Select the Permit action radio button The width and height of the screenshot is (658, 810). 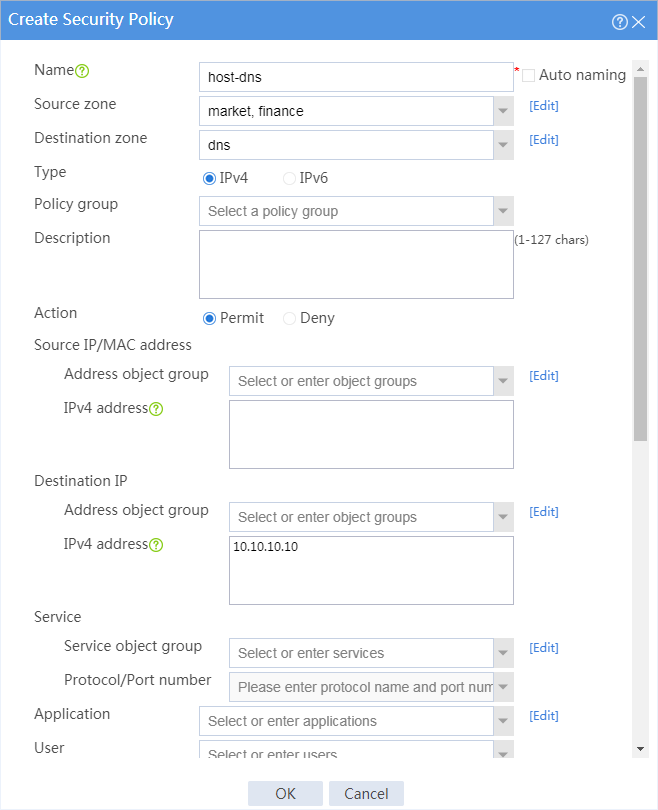click(209, 318)
